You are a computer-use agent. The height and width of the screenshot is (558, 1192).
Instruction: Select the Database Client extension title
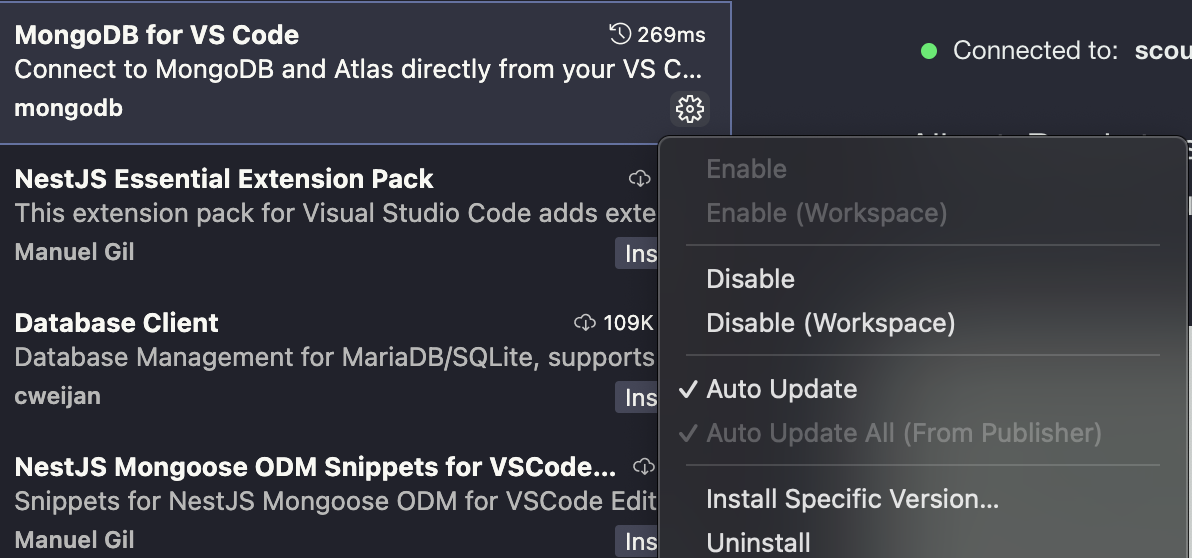[117, 323]
